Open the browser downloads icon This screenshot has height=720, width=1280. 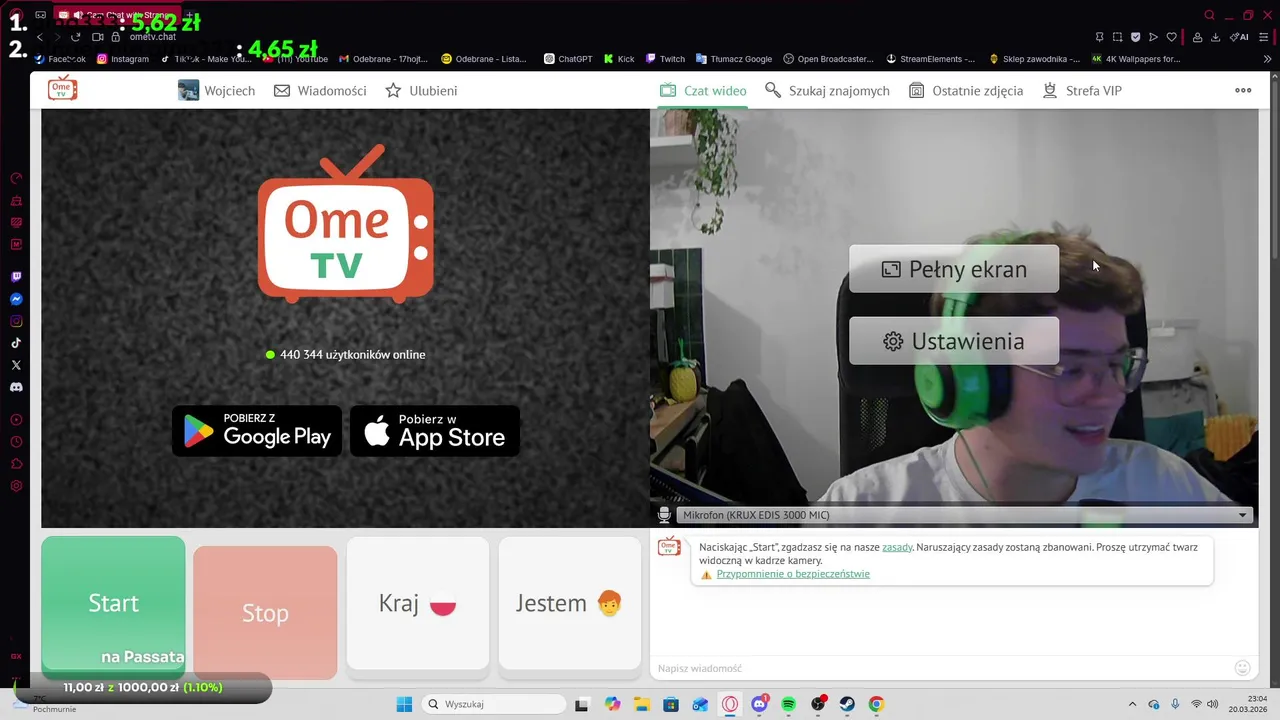1216,37
